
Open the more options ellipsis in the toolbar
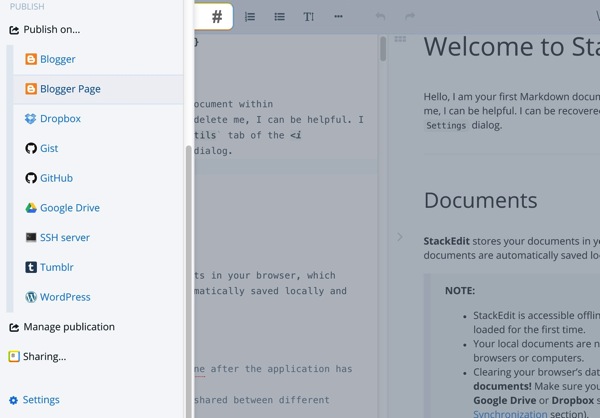[338, 17]
